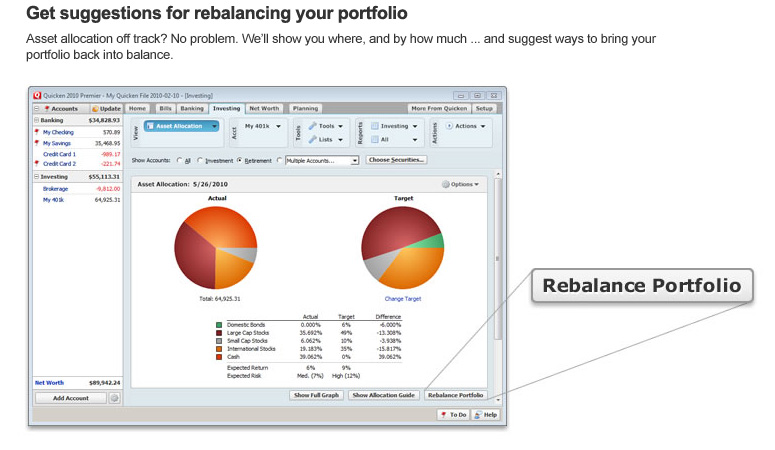Click the wrench icon beside Tools
Viewport: 775px width, 450px height.
pos(312,126)
